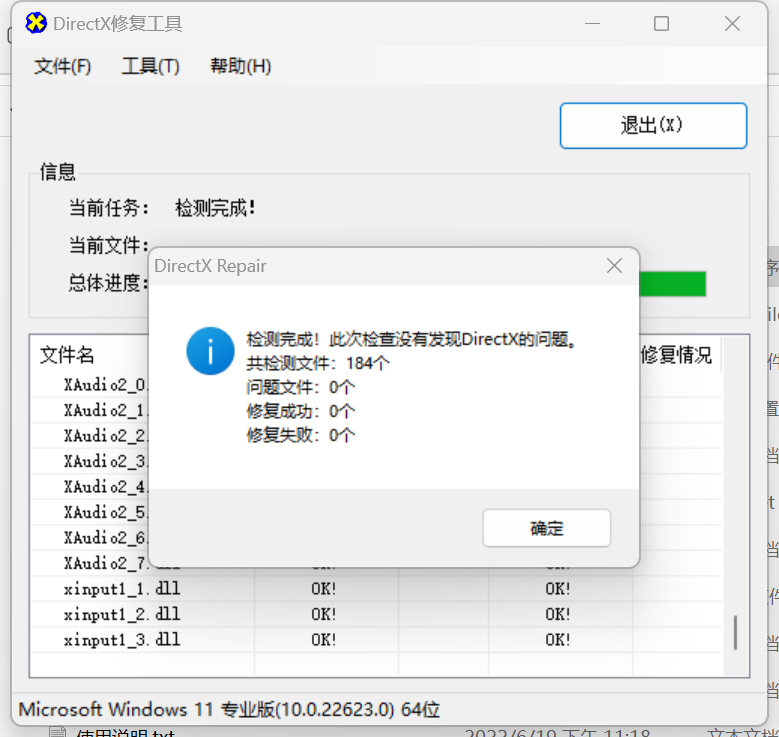Click the Windows 11 version status bar text

(x=229, y=709)
